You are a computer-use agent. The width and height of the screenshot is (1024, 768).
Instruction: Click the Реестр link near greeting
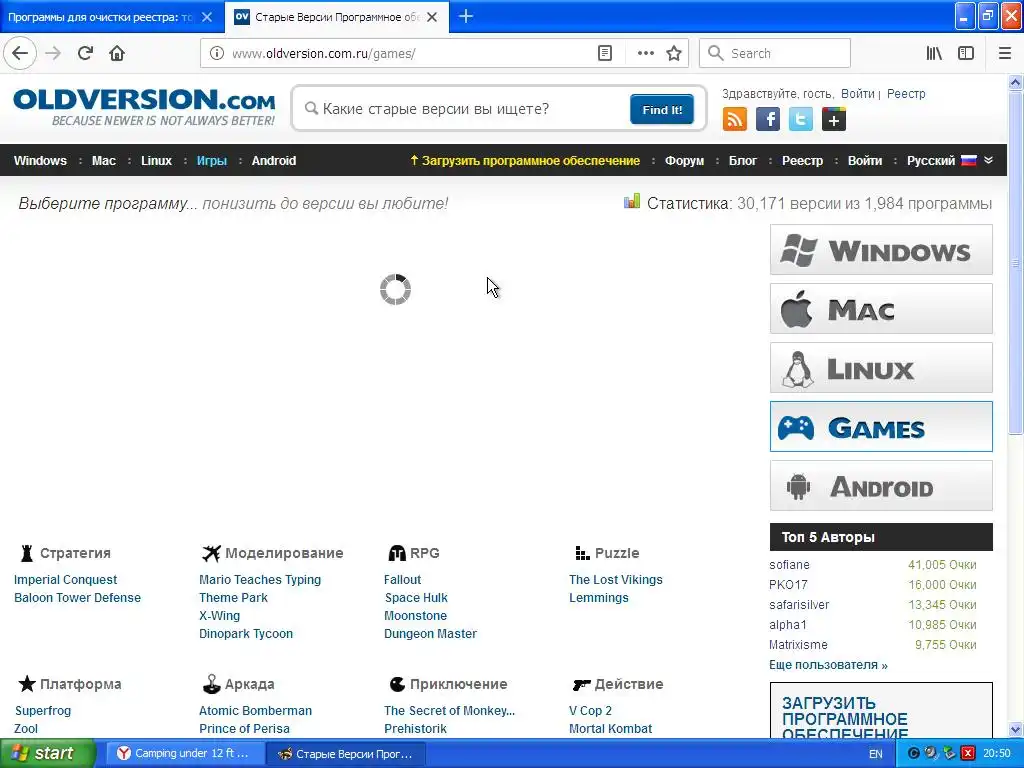click(906, 93)
